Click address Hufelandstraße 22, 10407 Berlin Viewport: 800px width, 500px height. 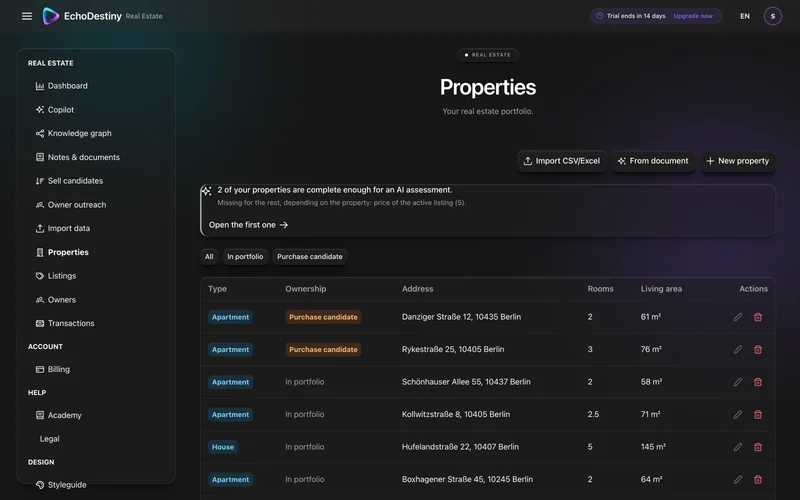(460, 447)
